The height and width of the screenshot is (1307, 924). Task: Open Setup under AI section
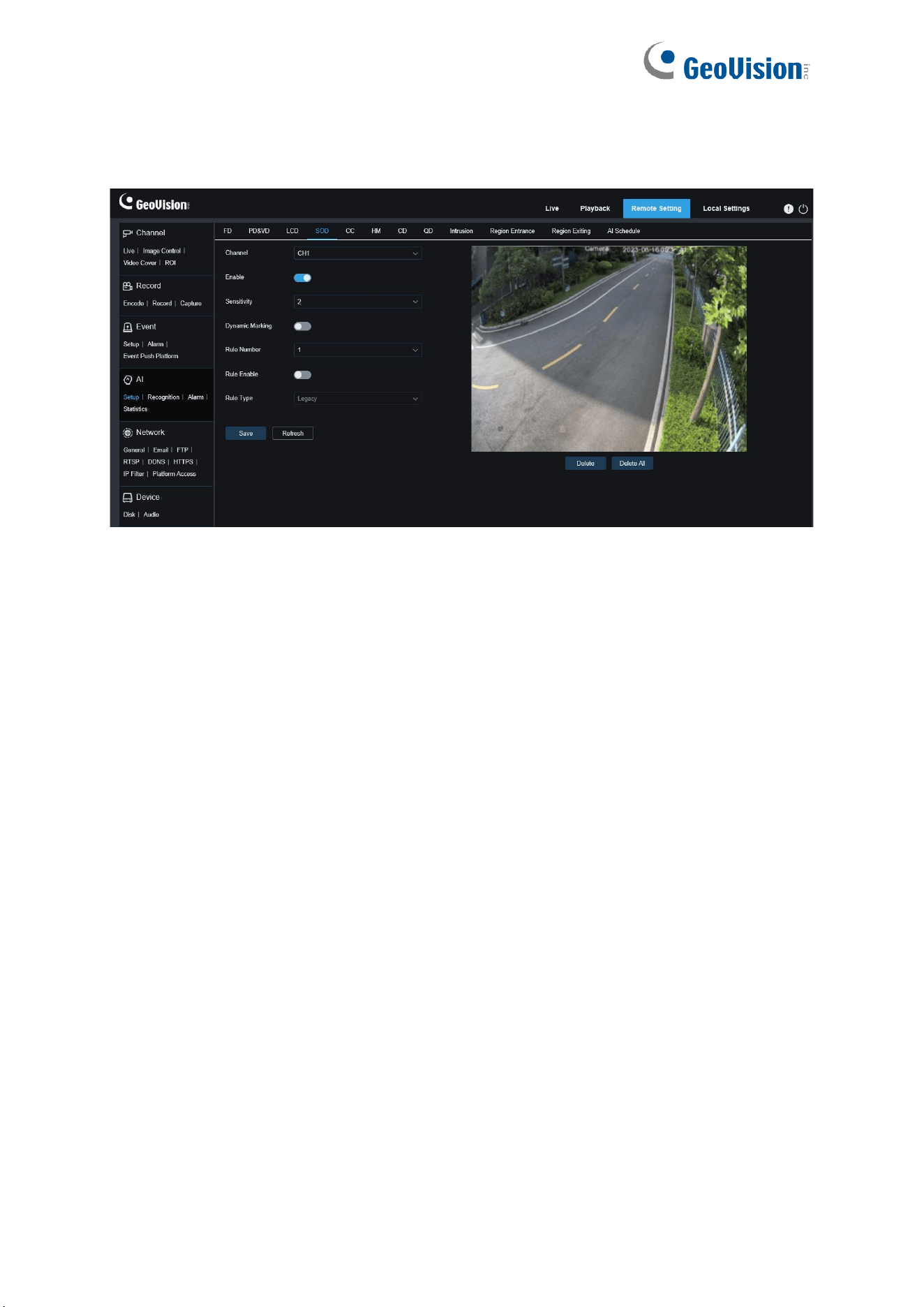coord(131,397)
